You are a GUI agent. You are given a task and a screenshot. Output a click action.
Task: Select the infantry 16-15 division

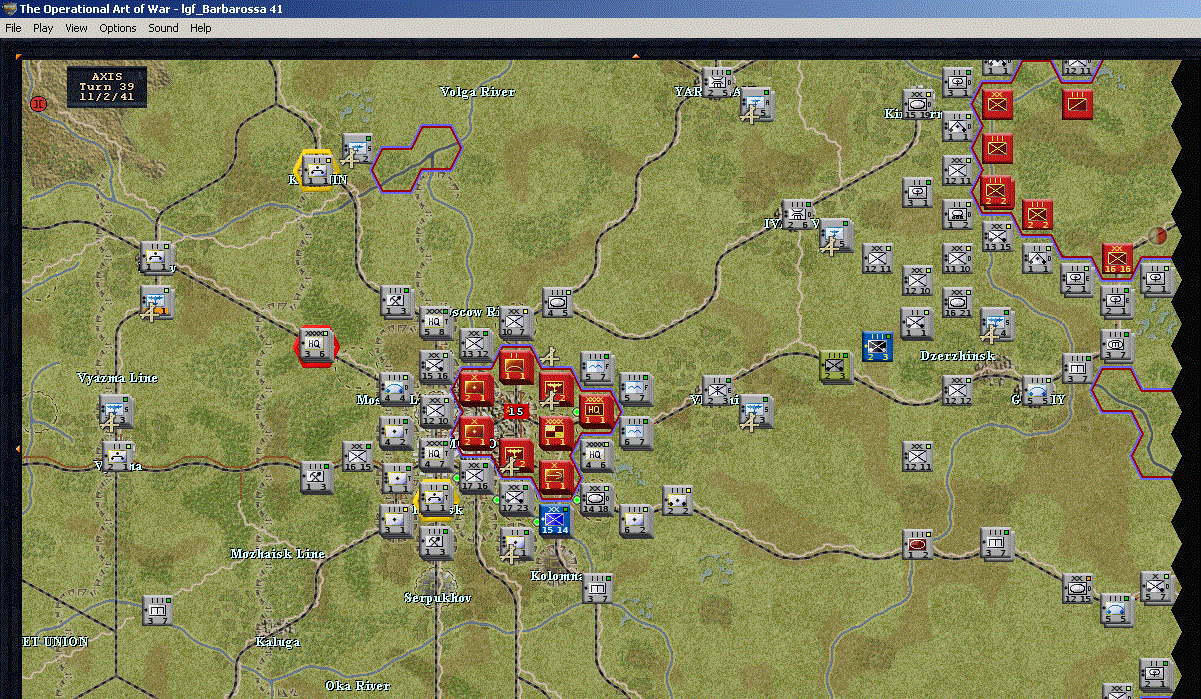(x=359, y=455)
